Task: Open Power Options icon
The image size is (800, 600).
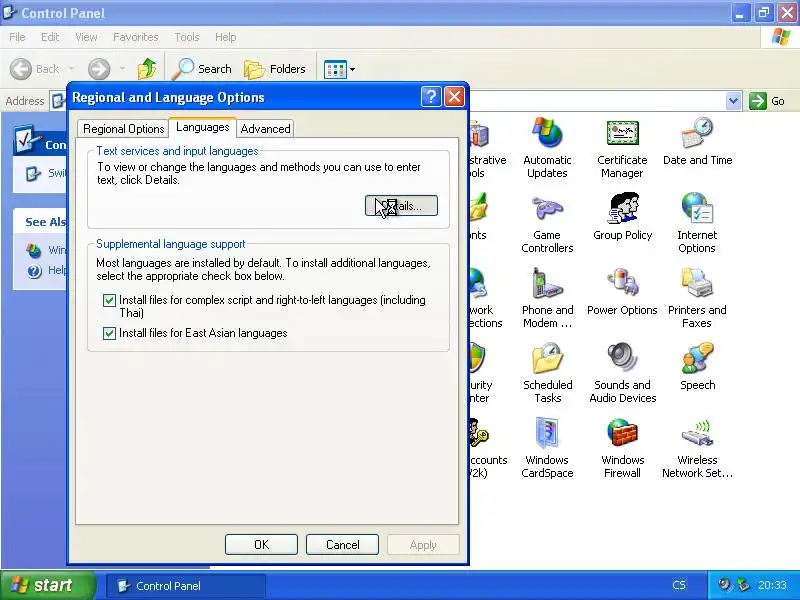Action: pyautogui.click(x=622, y=292)
